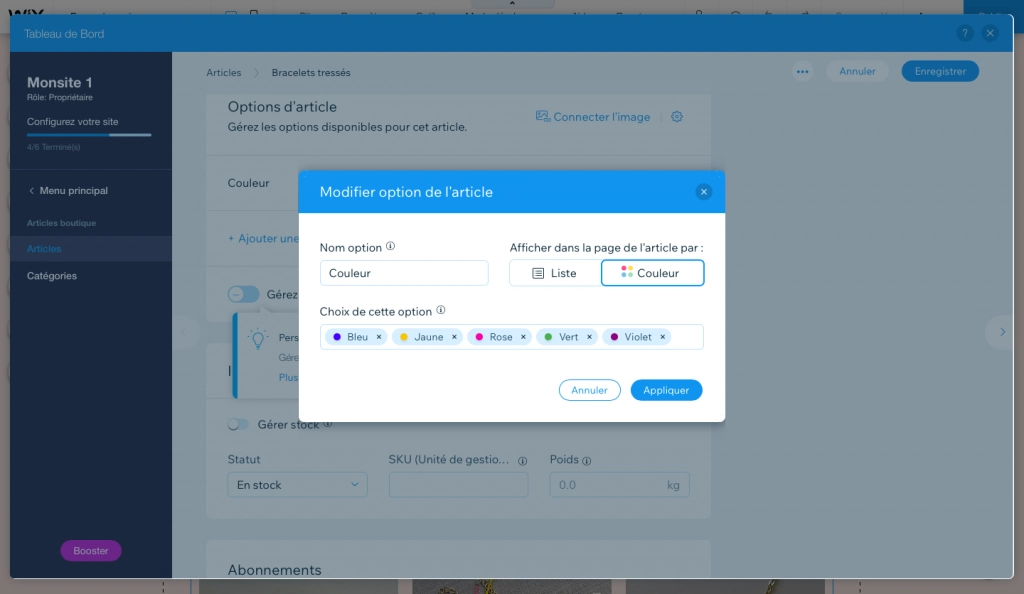Click the site setup progress bar
The width and height of the screenshot is (1024, 594).
click(89, 134)
